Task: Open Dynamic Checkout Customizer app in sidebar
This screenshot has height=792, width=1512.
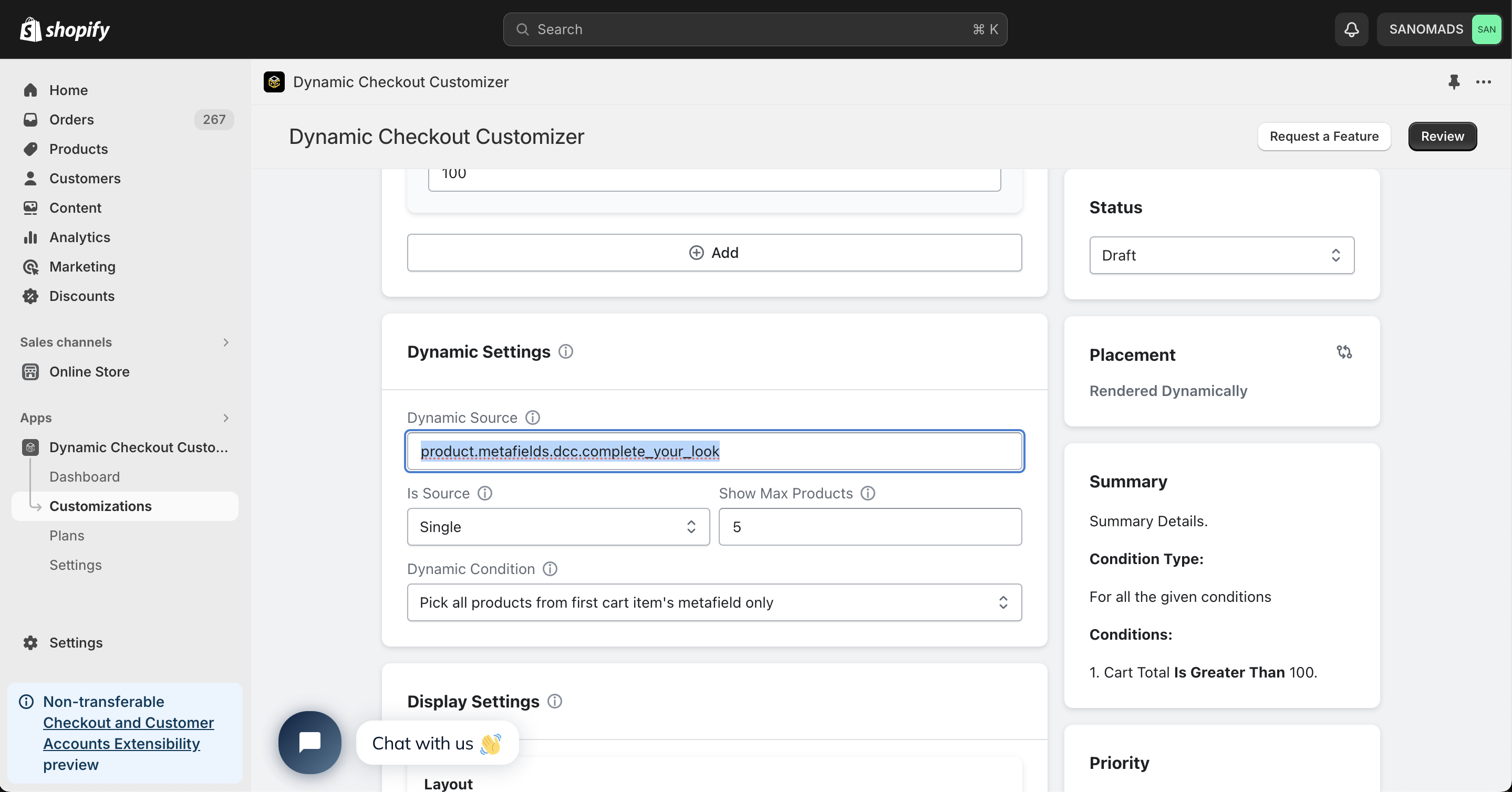Action: 125,447
